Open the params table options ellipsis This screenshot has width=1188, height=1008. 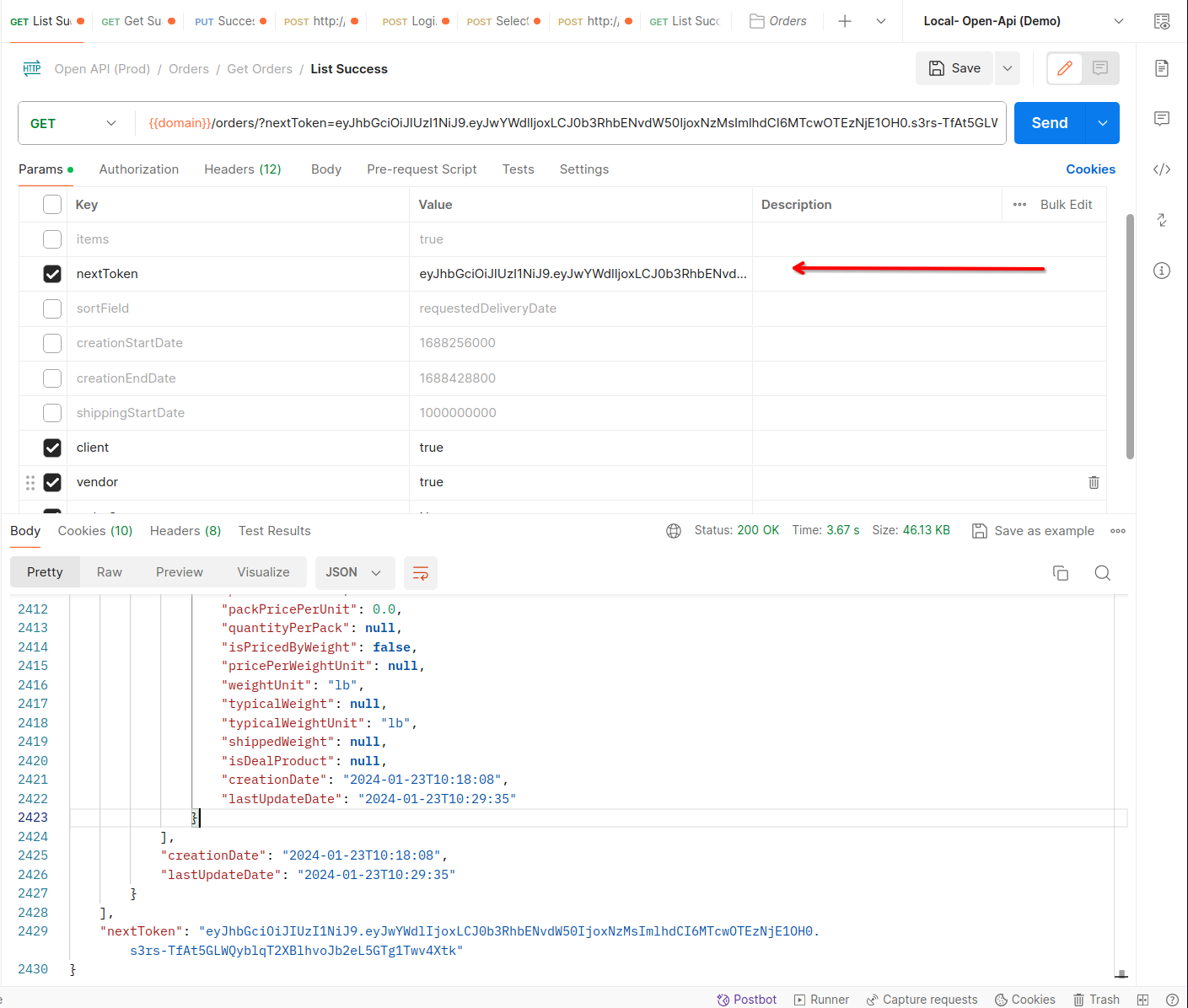click(1020, 205)
